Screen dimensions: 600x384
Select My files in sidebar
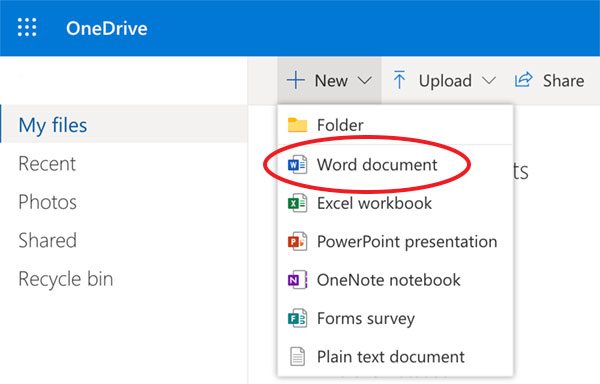click(124, 124)
